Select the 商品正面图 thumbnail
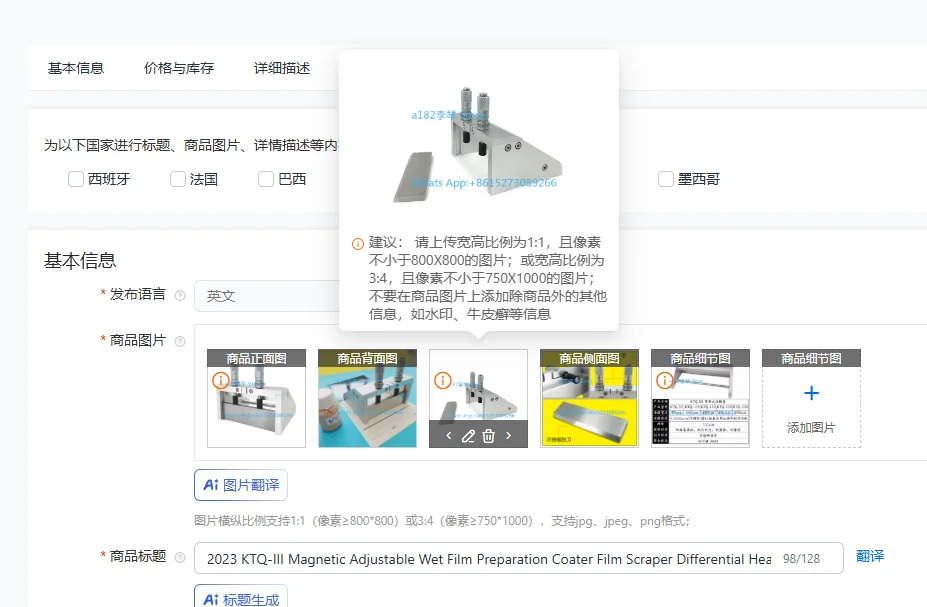Image resolution: width=927 pixels, height=607 pixels. coord(257,398)
